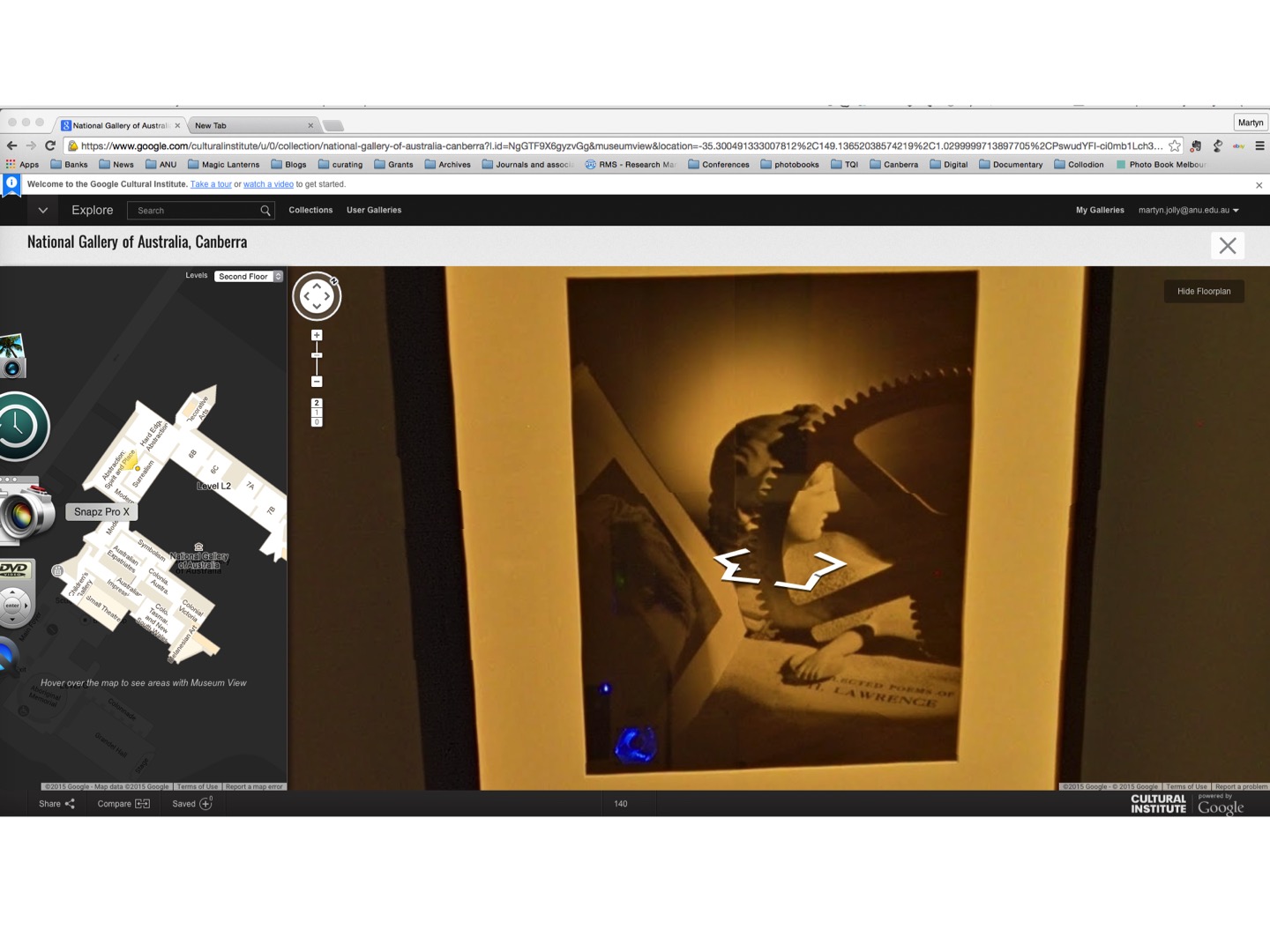Open the Levels Second Floor dropdown
The width and height of the screenshot is (1270, 952).
pos(249,277)
